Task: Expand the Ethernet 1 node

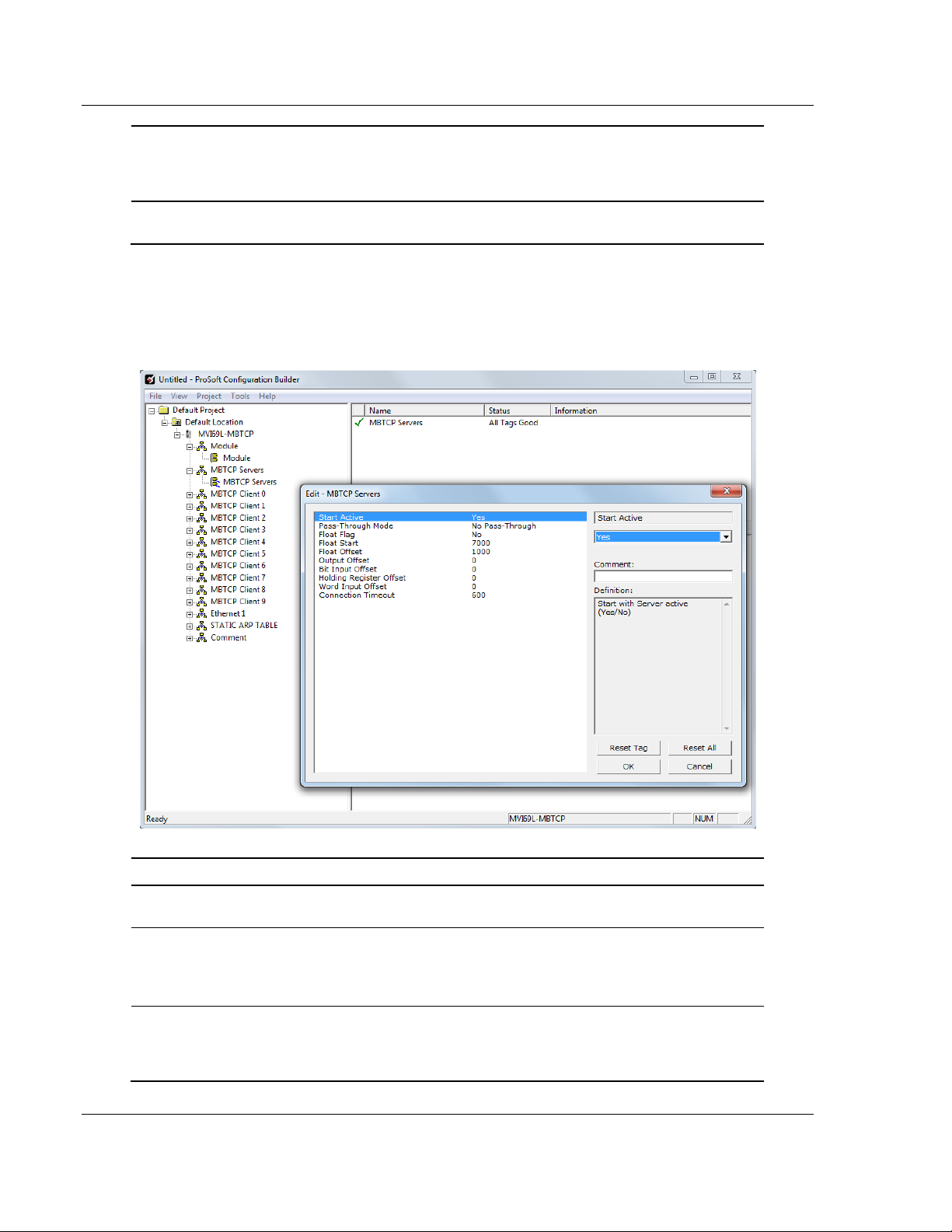Action: pyautogui.click(x=190, y=614)
